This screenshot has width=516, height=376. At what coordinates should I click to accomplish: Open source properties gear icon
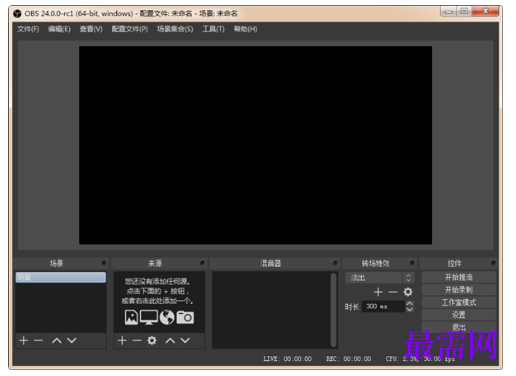pyautogui.click(x=152, y=340)
